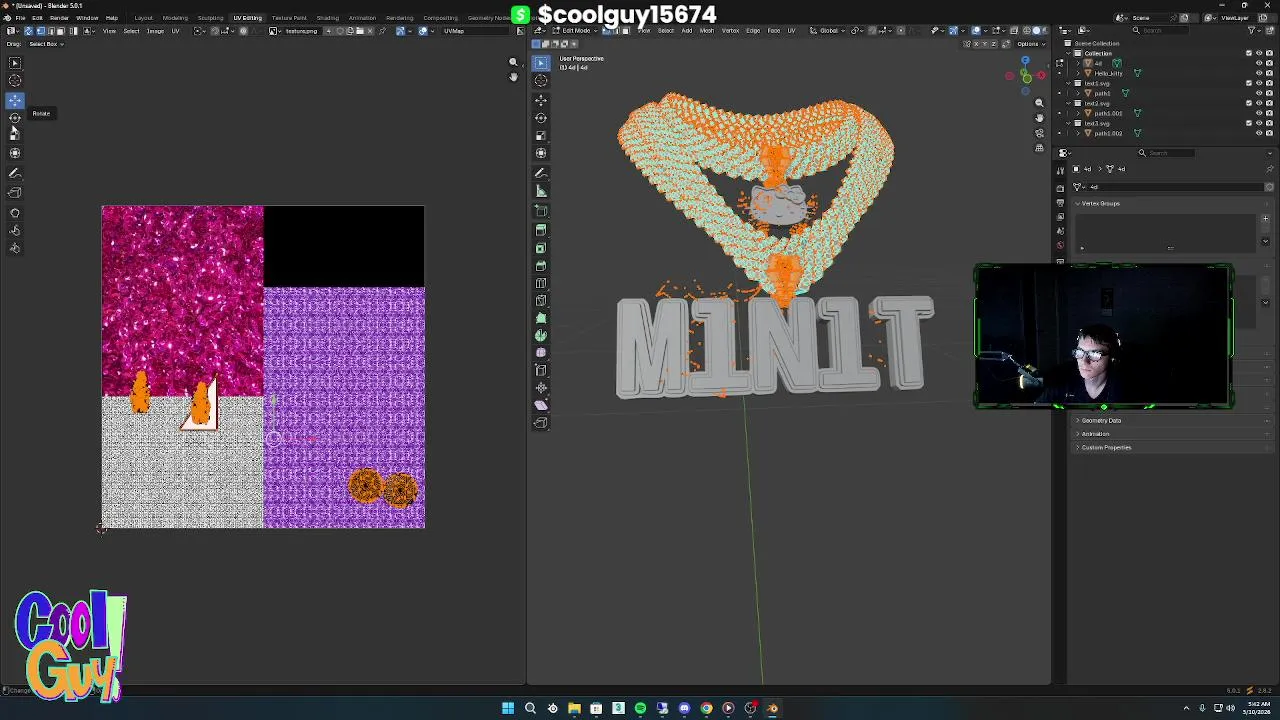
Task: Hide the Hello_kitty object in outliner
Action: (x=1260, y=73)
